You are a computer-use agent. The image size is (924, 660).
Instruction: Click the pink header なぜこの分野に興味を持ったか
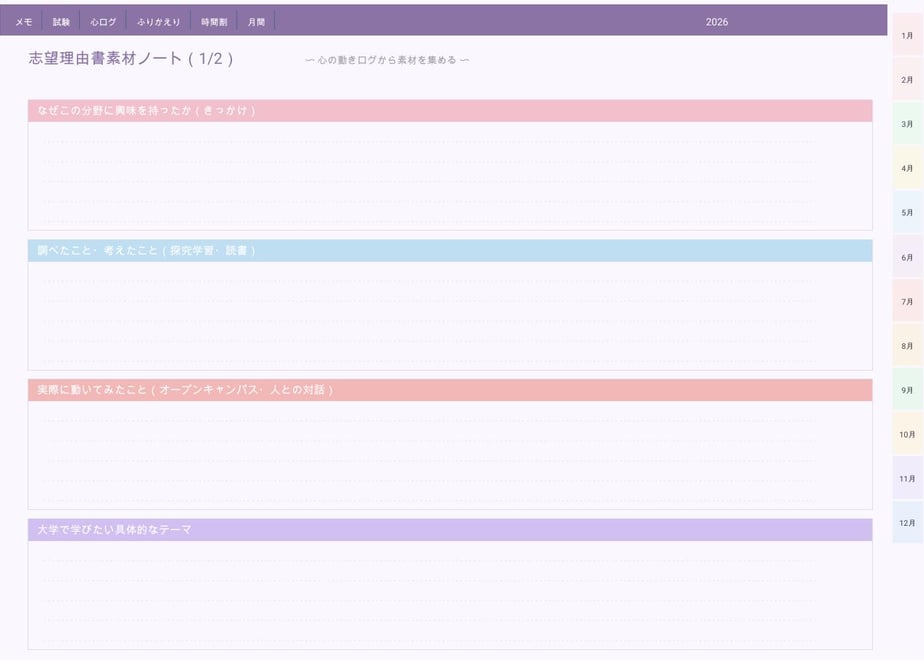pos(450,111)
